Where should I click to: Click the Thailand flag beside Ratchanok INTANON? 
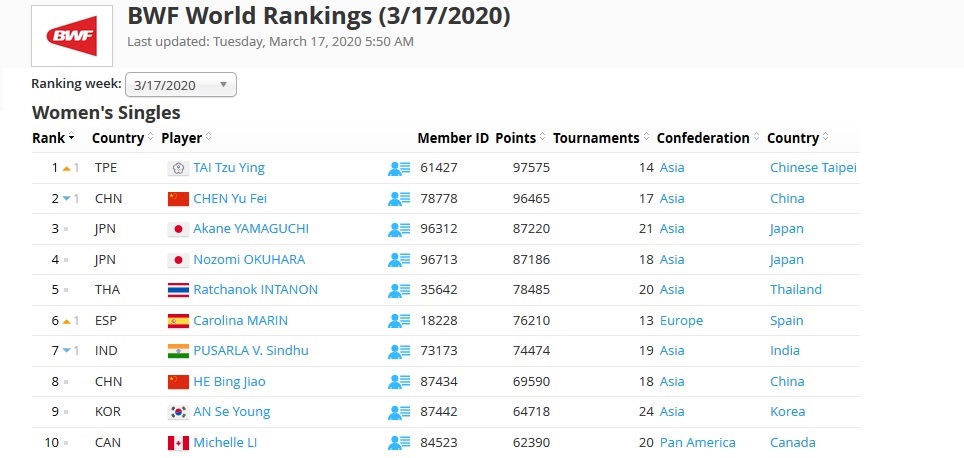[178, 290]
